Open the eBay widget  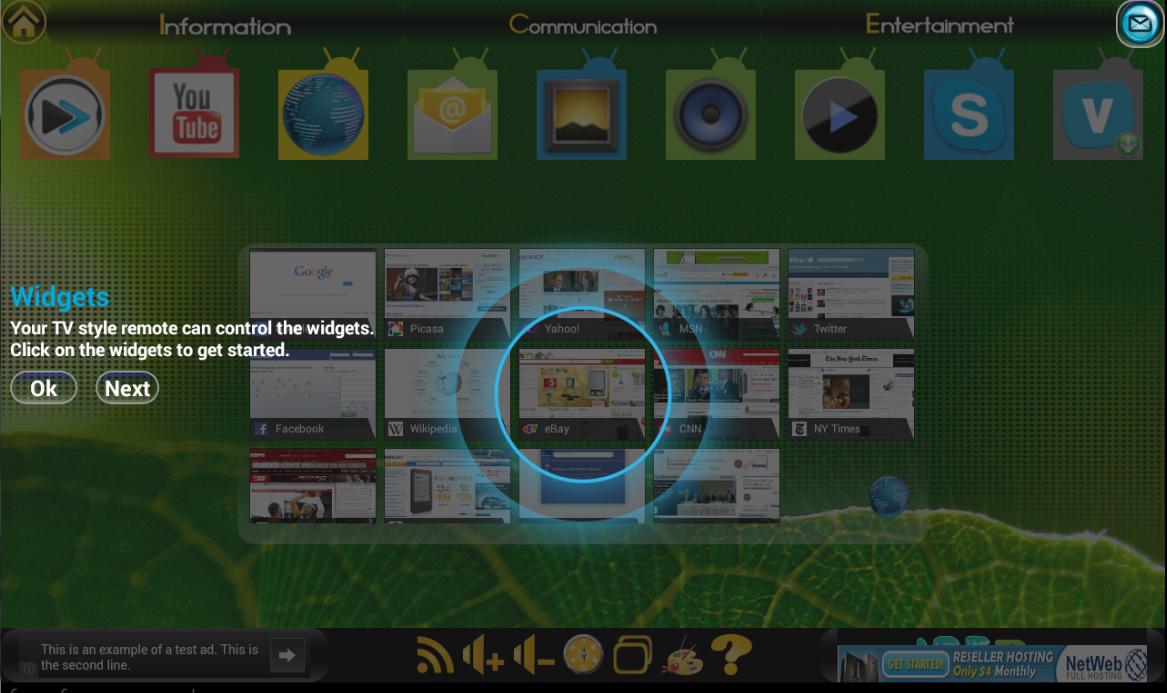point(582,395)
